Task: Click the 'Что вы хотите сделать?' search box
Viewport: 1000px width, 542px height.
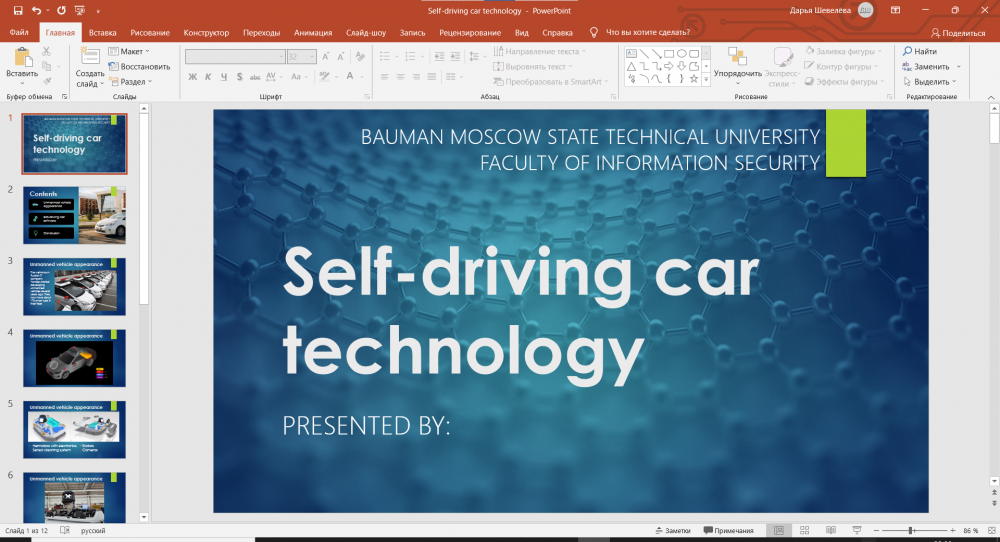Action: [647, 33]
